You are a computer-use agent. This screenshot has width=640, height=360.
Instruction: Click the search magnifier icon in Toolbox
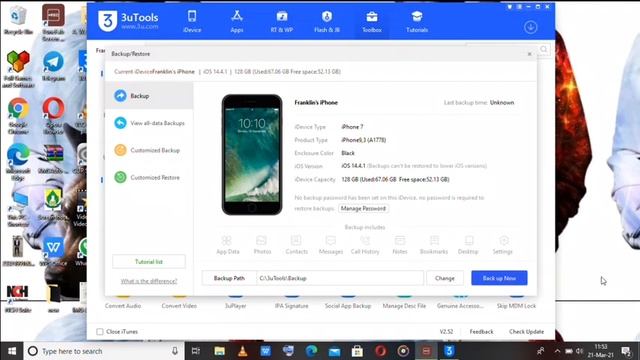pyautogui.click(x=544, y=49)
